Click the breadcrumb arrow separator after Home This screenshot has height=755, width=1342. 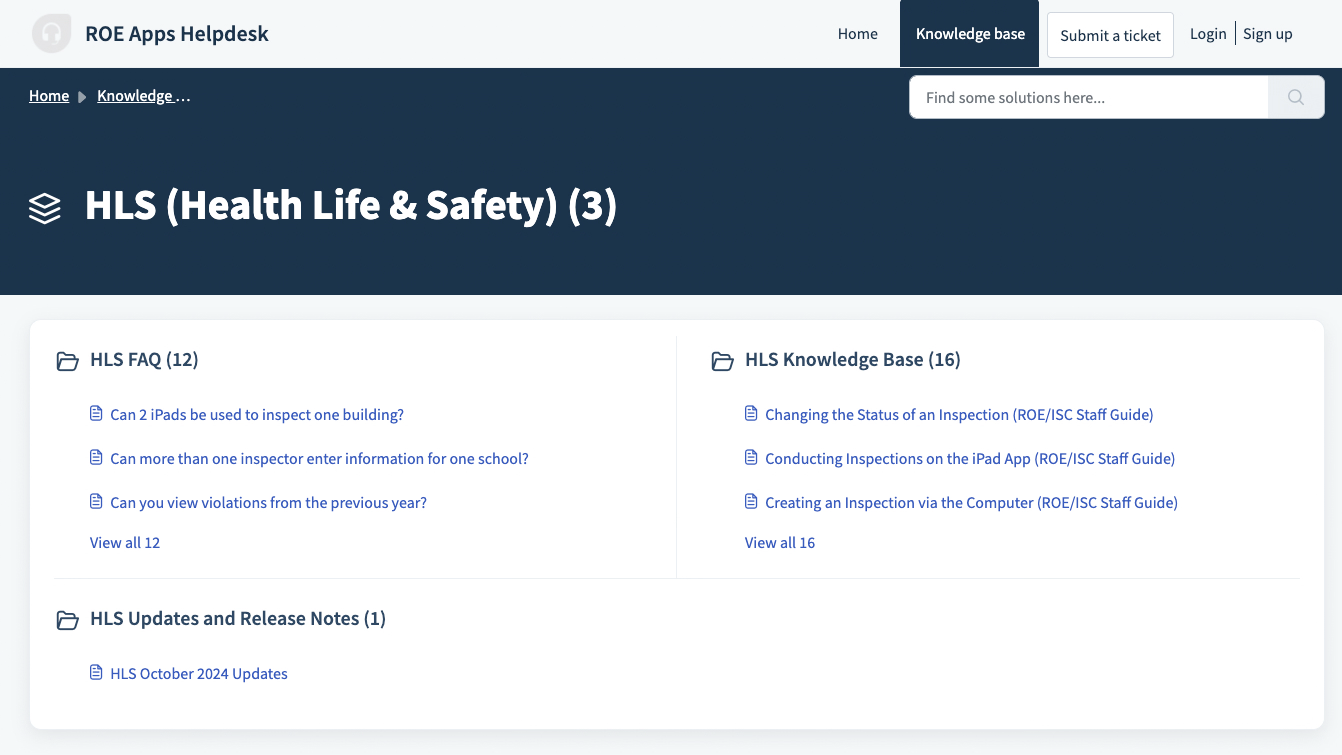click(83, 97)
